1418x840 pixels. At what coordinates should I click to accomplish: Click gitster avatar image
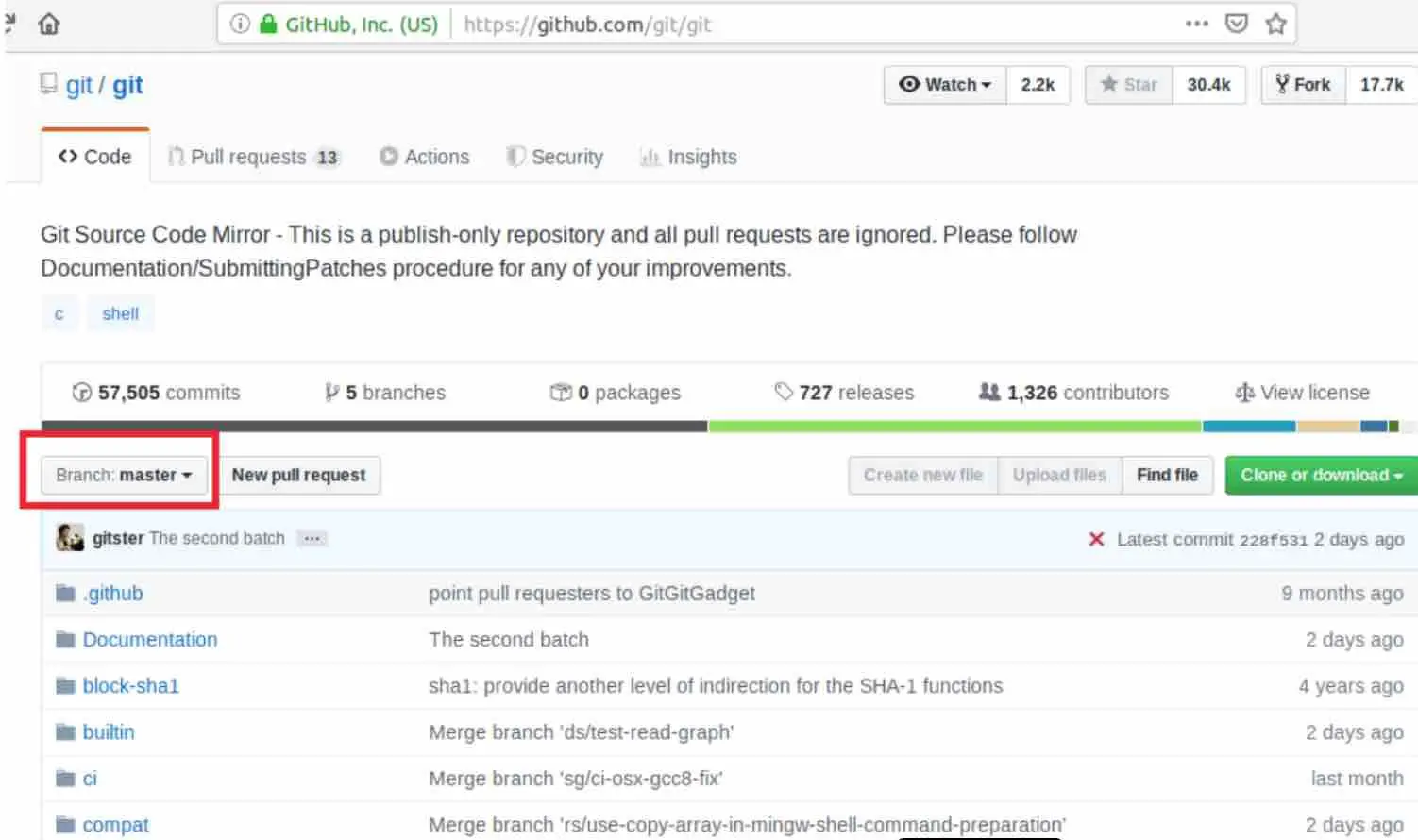point(70,538)
